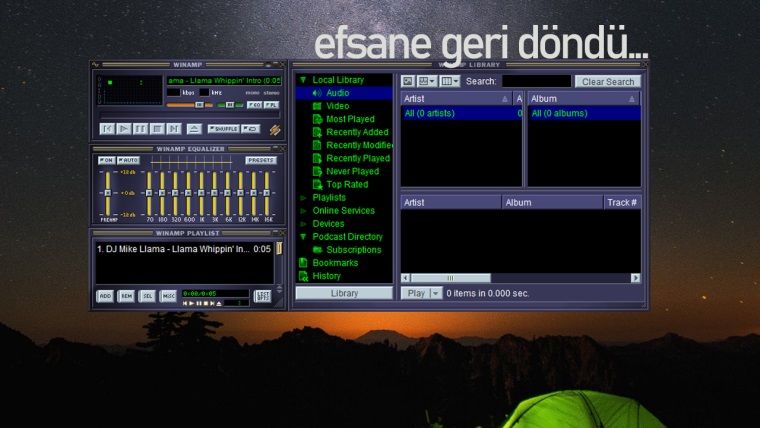760x428 pixels.
Task: Click the album art view icon
Action: pos(408,81)
